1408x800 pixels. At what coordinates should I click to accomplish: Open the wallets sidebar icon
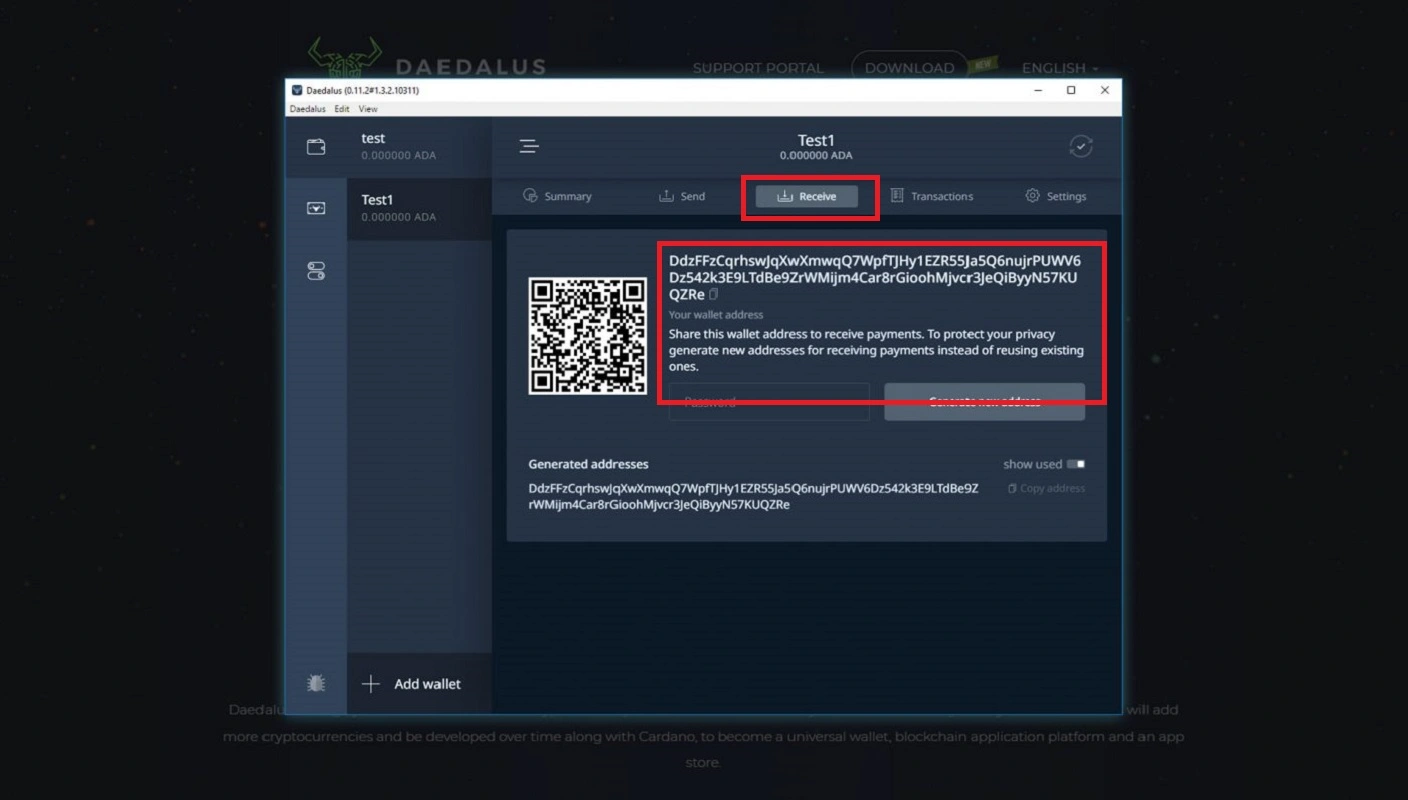pos(316,147)
